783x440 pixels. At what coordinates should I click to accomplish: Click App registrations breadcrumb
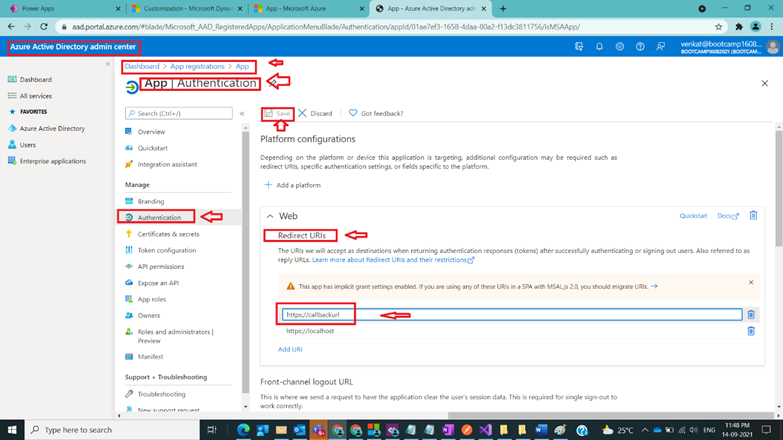[197, 66]
